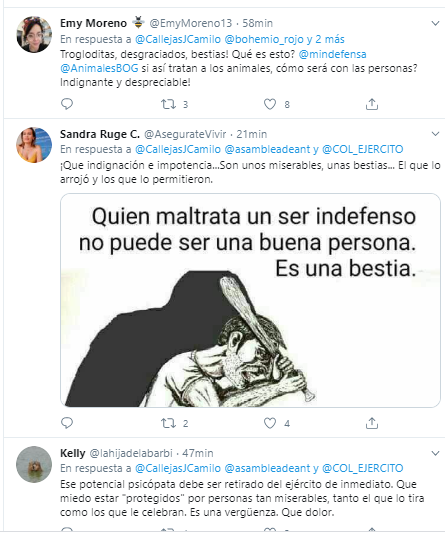The image size is (445, 536).
Task: Open @asambleadeant link in Kelly's reply
Action: tap(267, 468)
